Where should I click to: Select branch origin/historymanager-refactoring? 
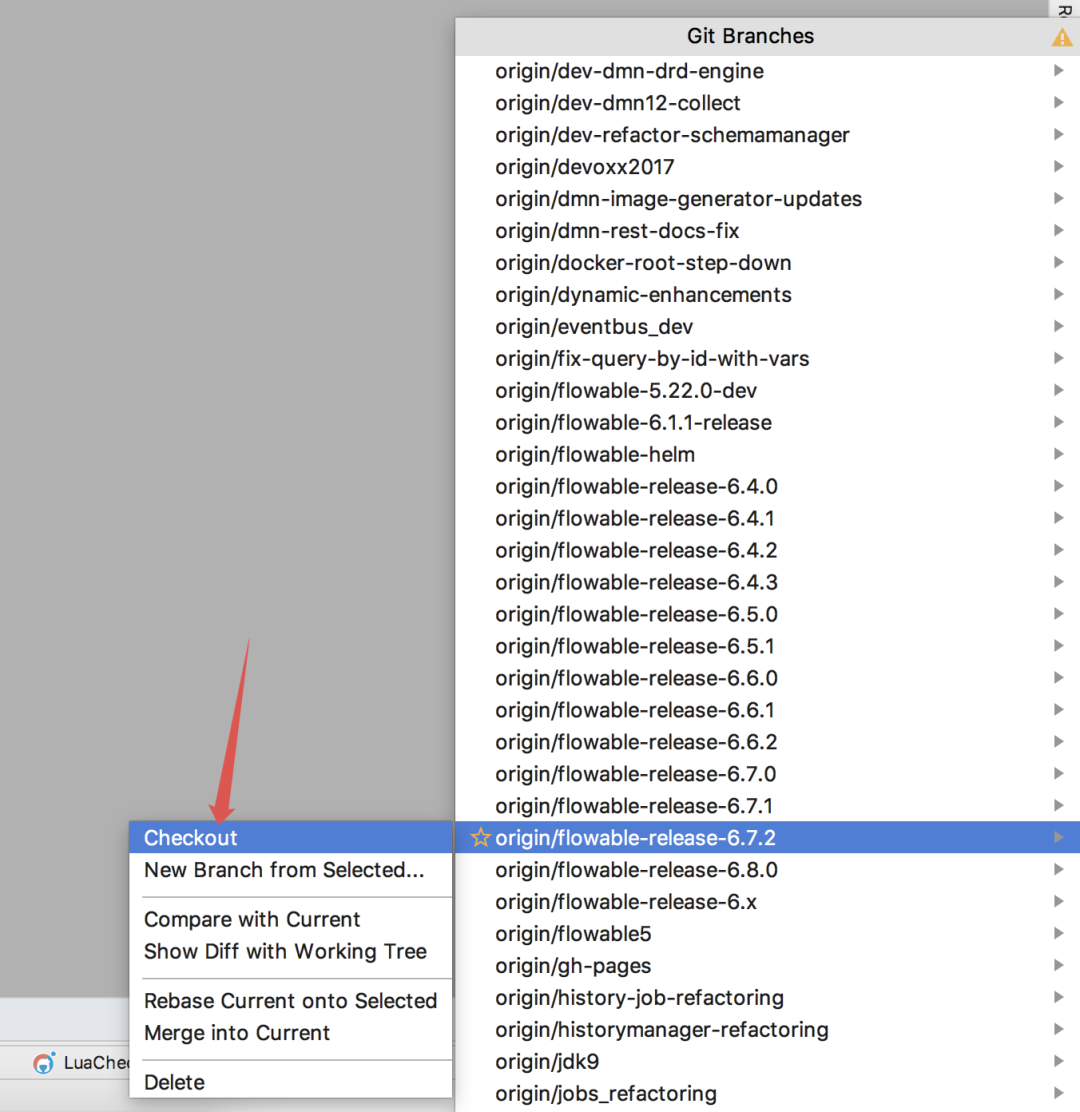tap(767, 1029)
